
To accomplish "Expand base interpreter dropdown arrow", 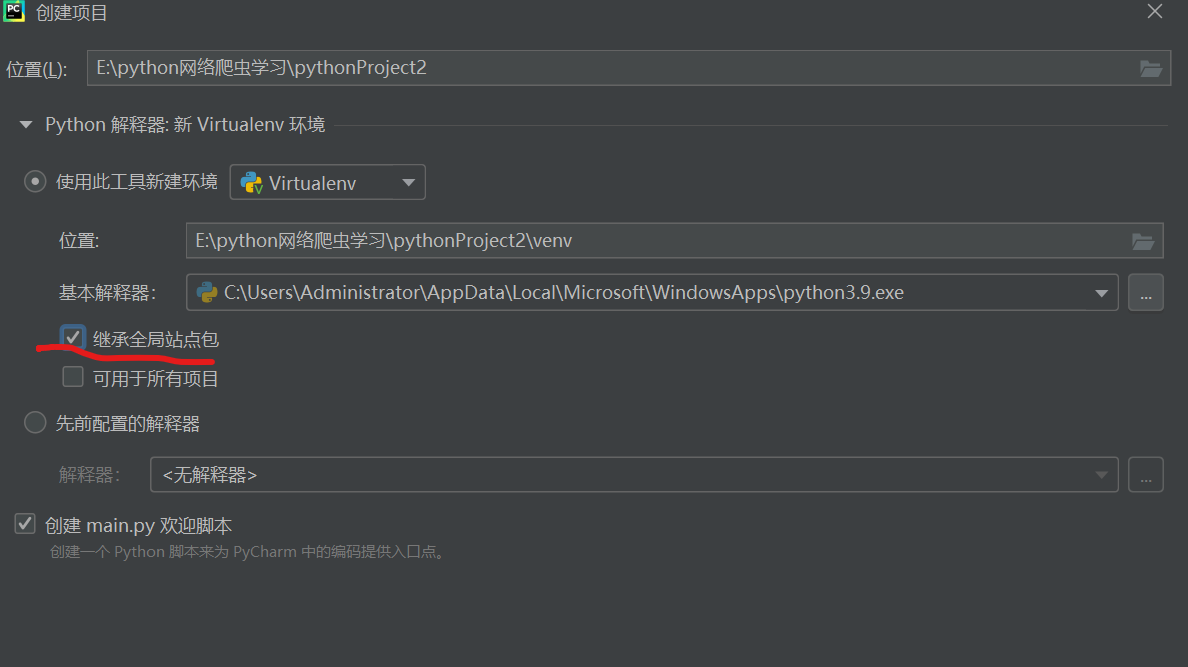I will point(1101,293).
